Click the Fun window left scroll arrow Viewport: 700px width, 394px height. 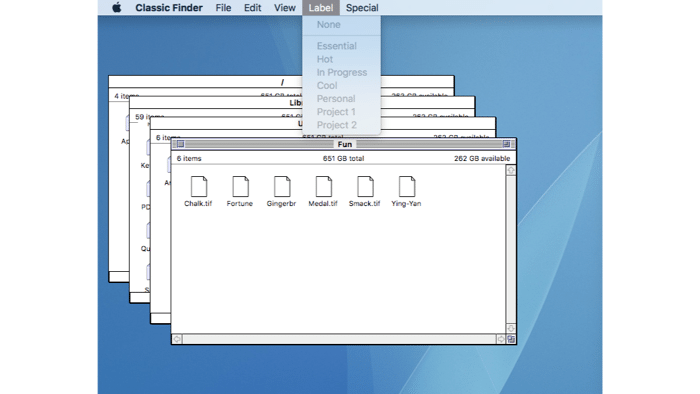coord(177,339)
